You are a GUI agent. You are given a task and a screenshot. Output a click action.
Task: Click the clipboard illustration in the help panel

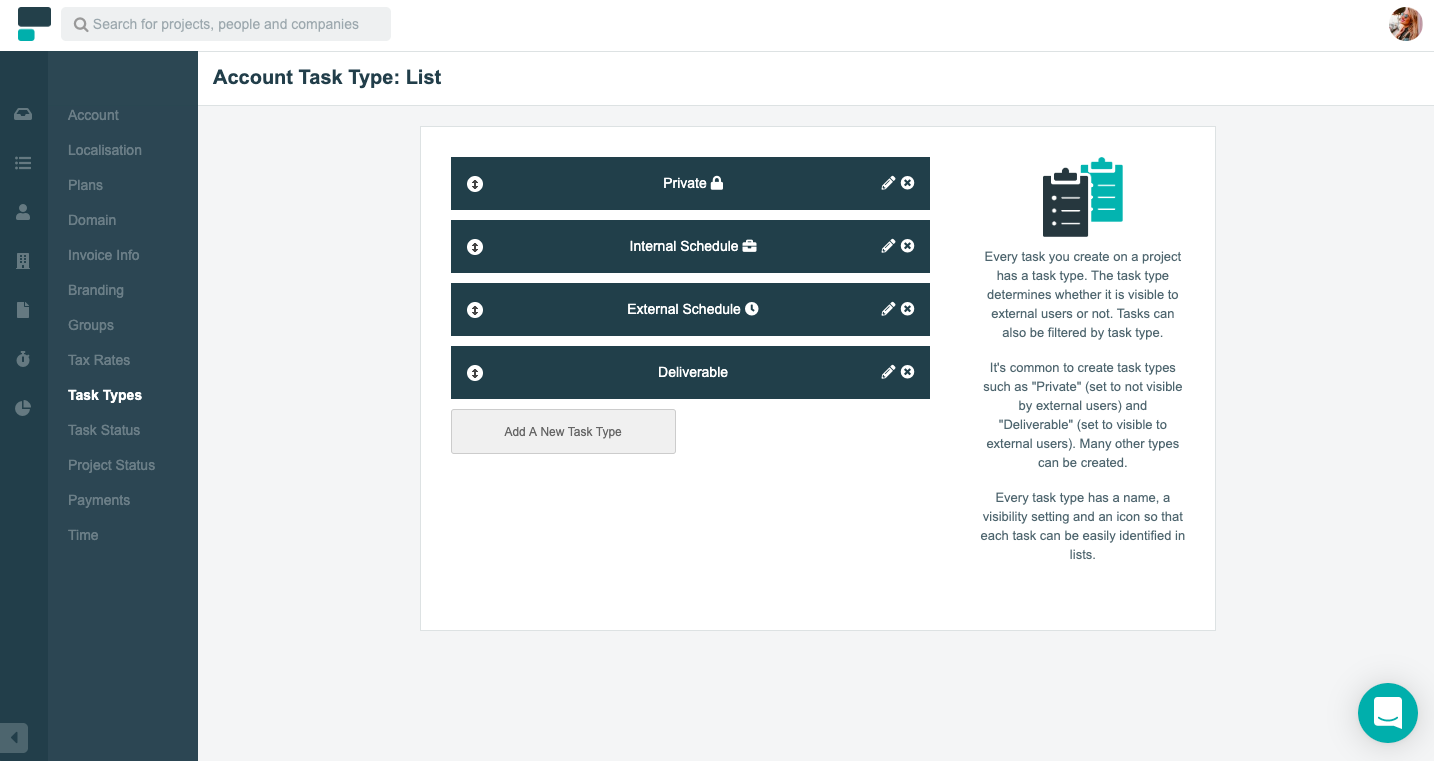click(1083, 197)
